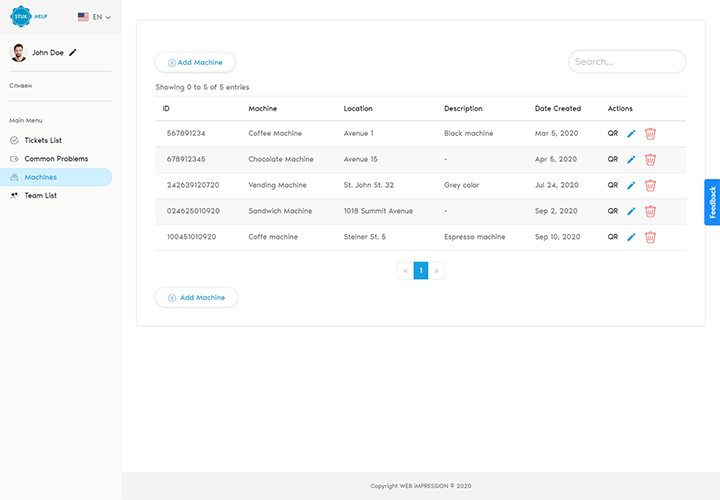The width and height of the screenshot is (720, 500).
Task: Select Machines menu item
Action: [x=56, y=177]
